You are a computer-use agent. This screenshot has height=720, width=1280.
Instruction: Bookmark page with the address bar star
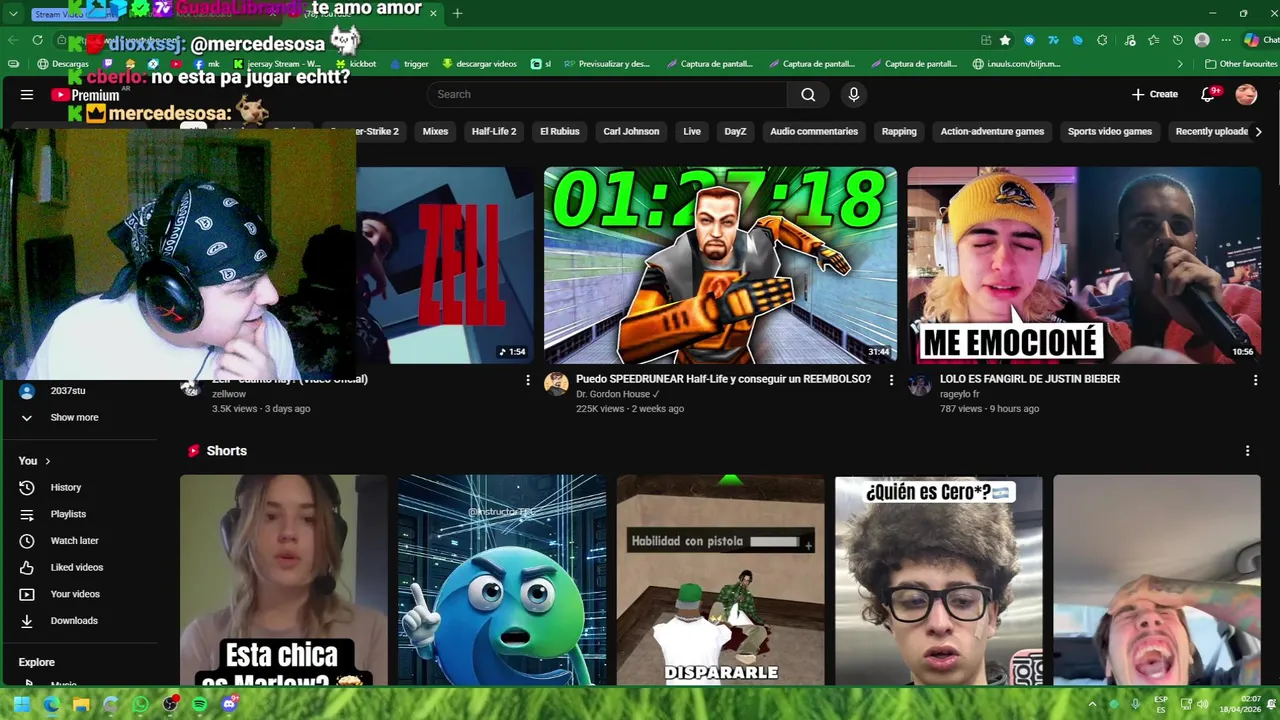(x=1005, y=40)
